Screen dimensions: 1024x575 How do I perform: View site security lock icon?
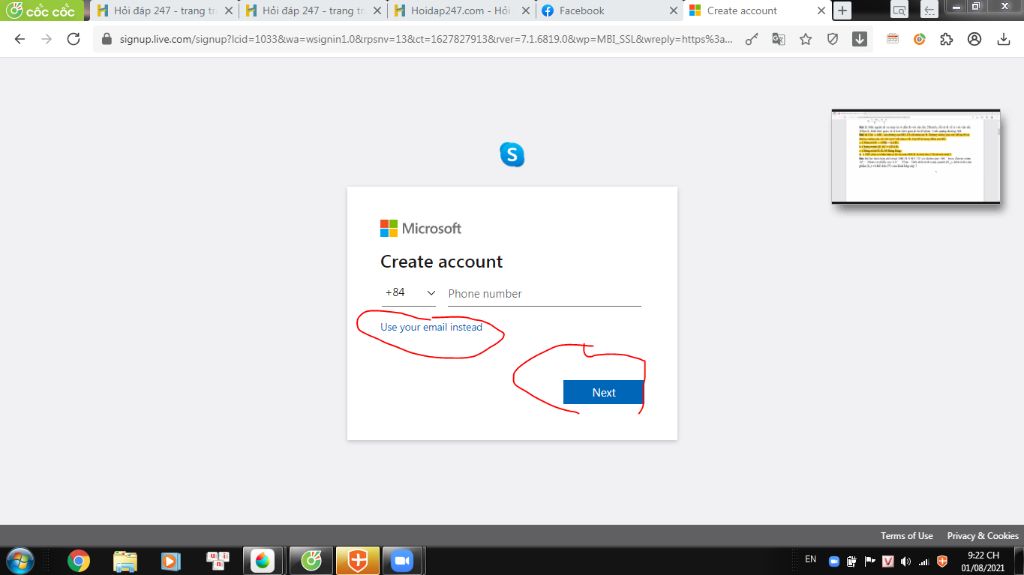pyautogui.click(x=106, y=39)
